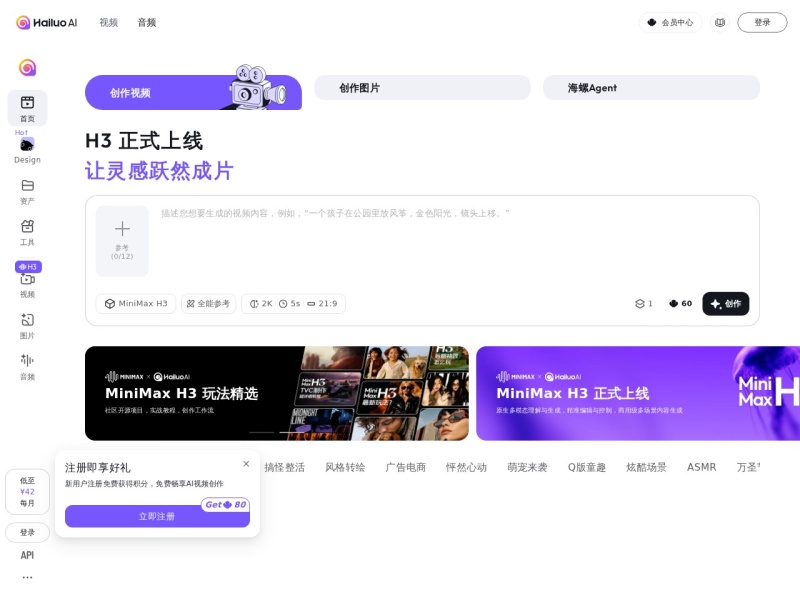Open the more options ellipsis in sidebar
800x600 pixels.
pyautogui.click(x=28, y=577)
